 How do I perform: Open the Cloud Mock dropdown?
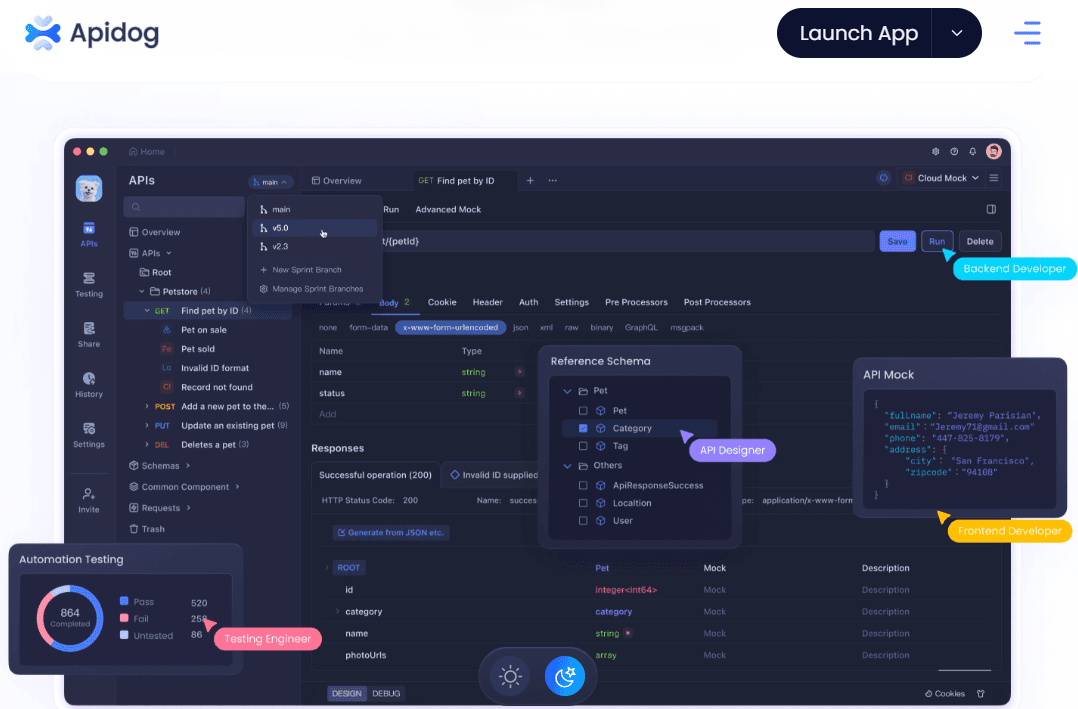941,178
